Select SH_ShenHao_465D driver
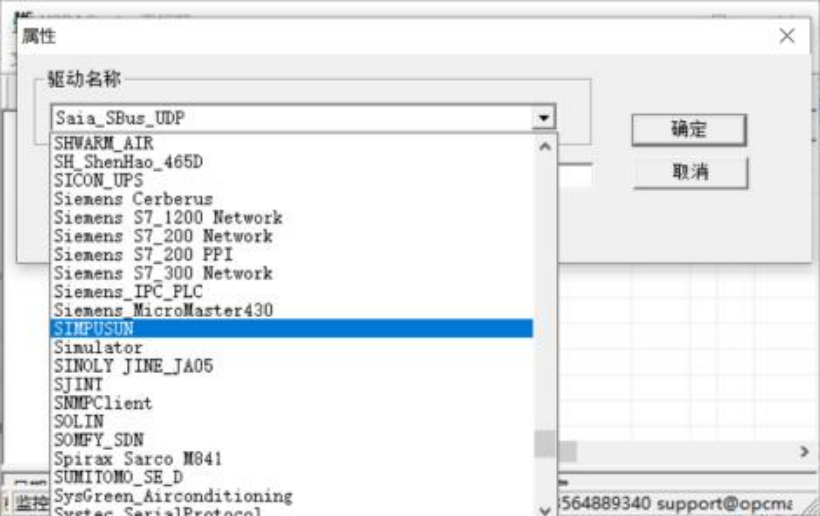Image resolution: width=820 pixels, height=516 pixels. [292, 162]
